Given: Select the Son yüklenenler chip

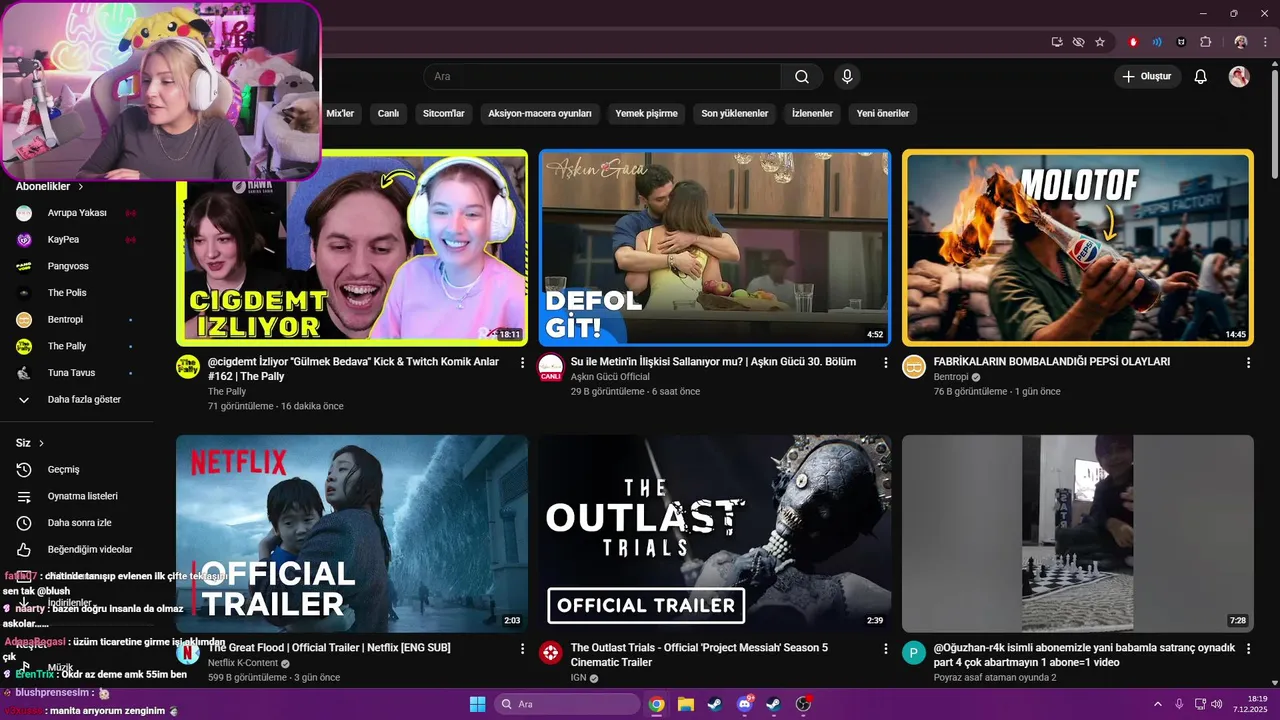Looking at the screenshot, I should (x=735, y=114).
